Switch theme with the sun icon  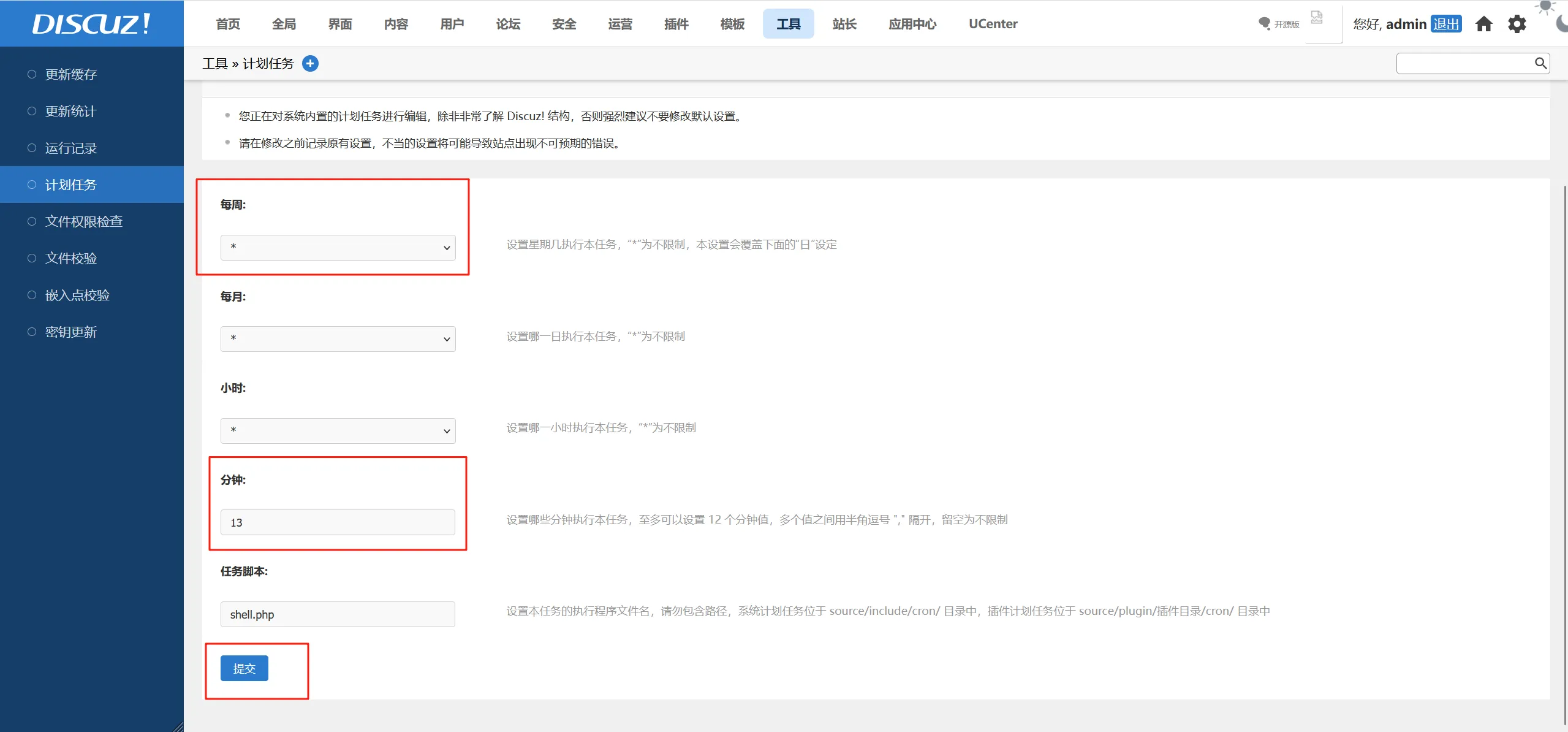pyautogui.click(x=1545, y=6)
